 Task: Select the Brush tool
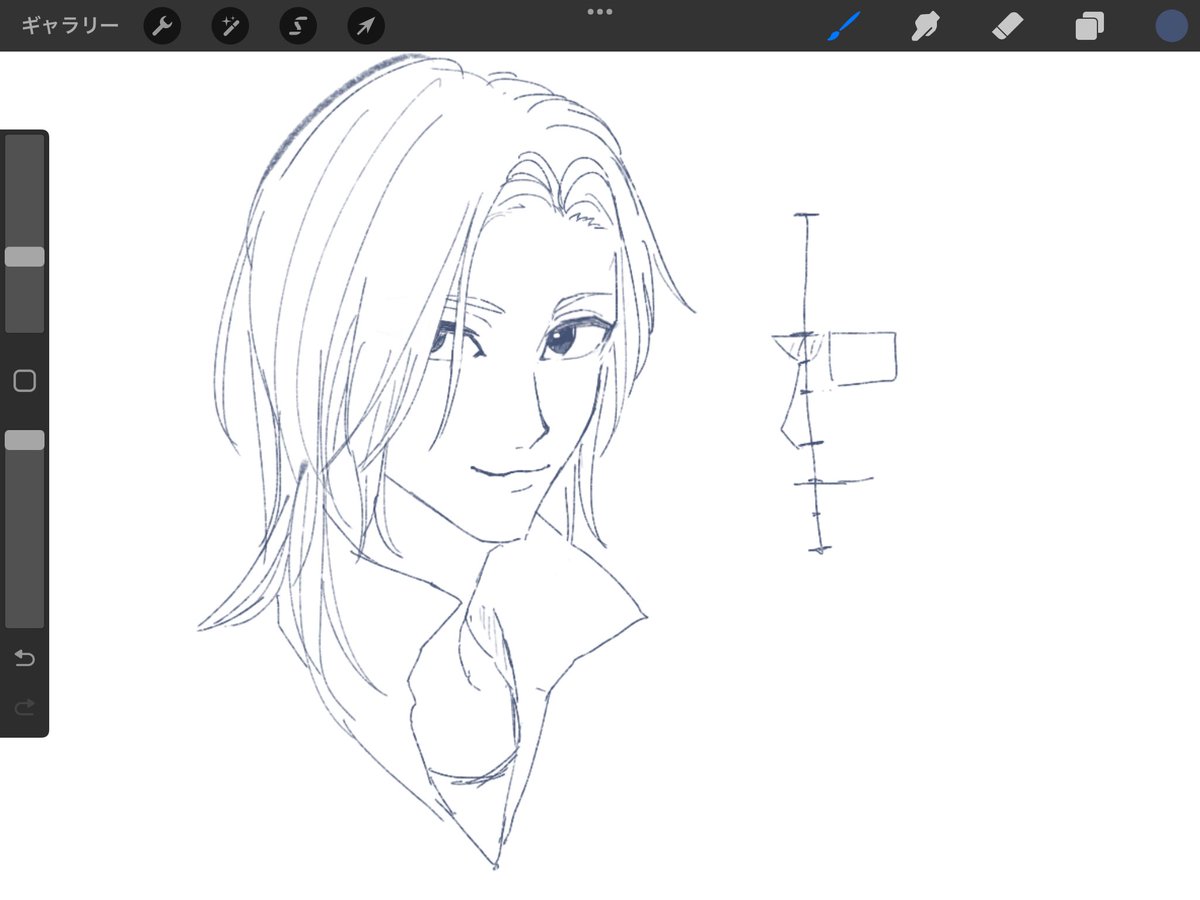coord(845,25)
